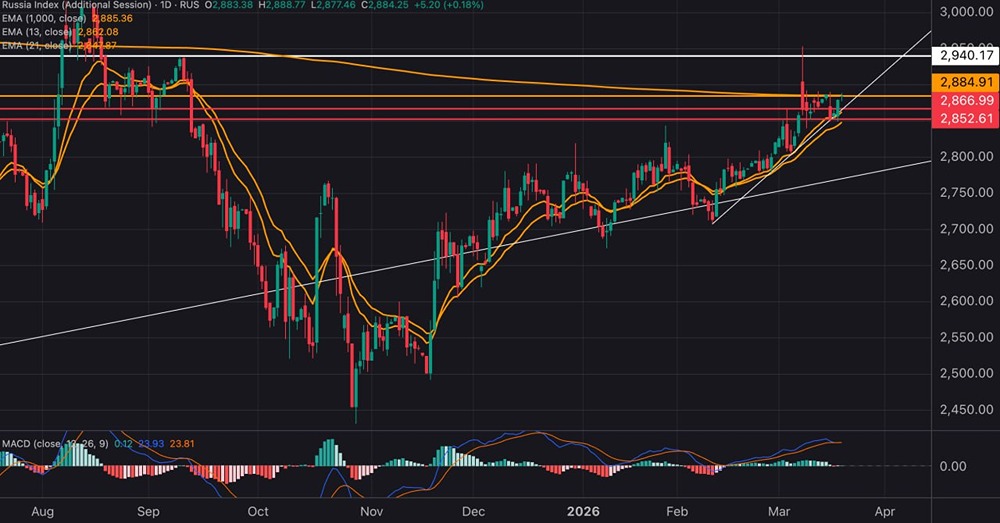Image resolution: width=1000 pixels, height=523 pixels.
Task: Click "Nov" on the time axis
Action: point(371,512)
